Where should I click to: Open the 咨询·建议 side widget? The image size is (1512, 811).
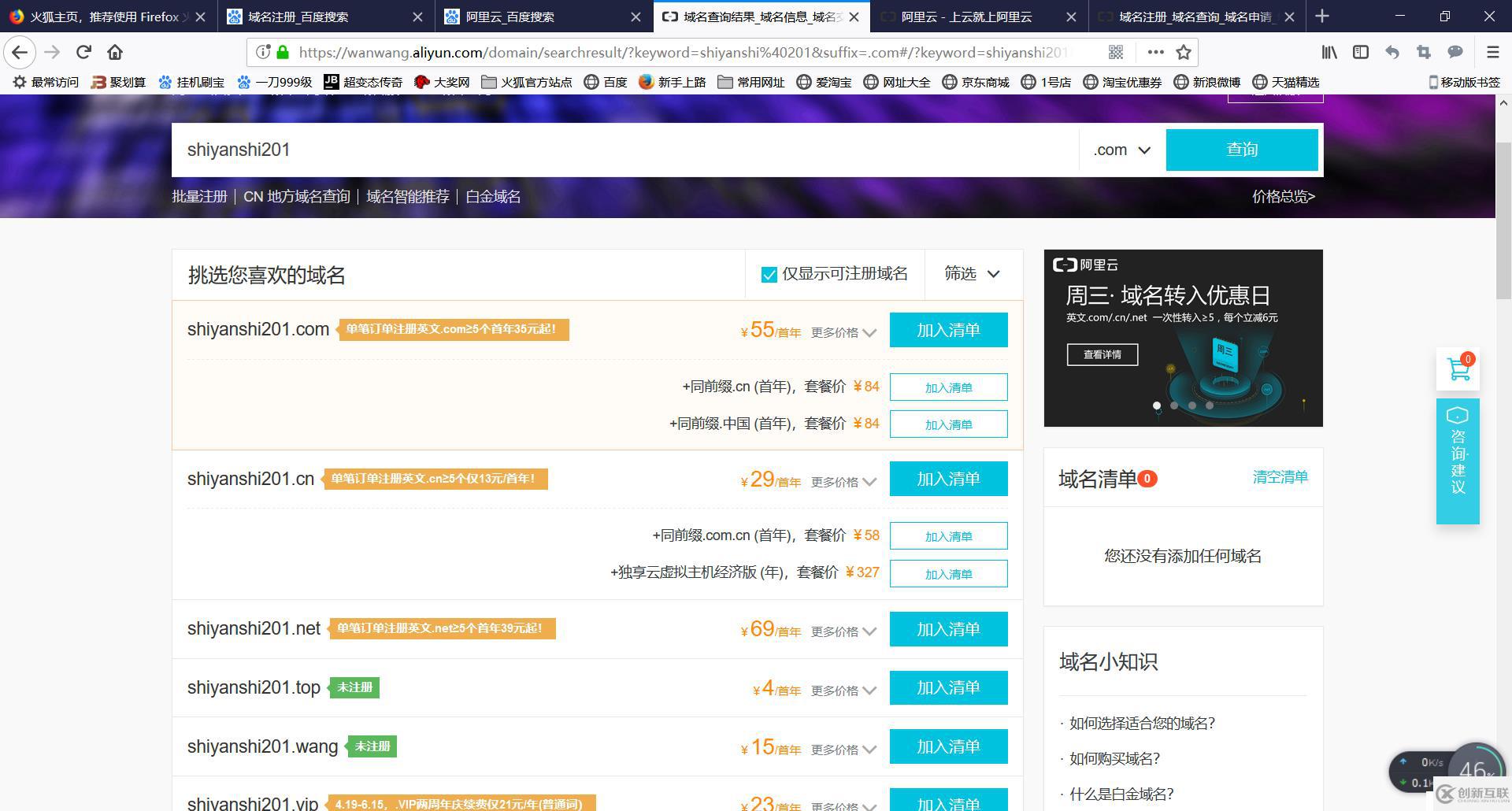1458,461
